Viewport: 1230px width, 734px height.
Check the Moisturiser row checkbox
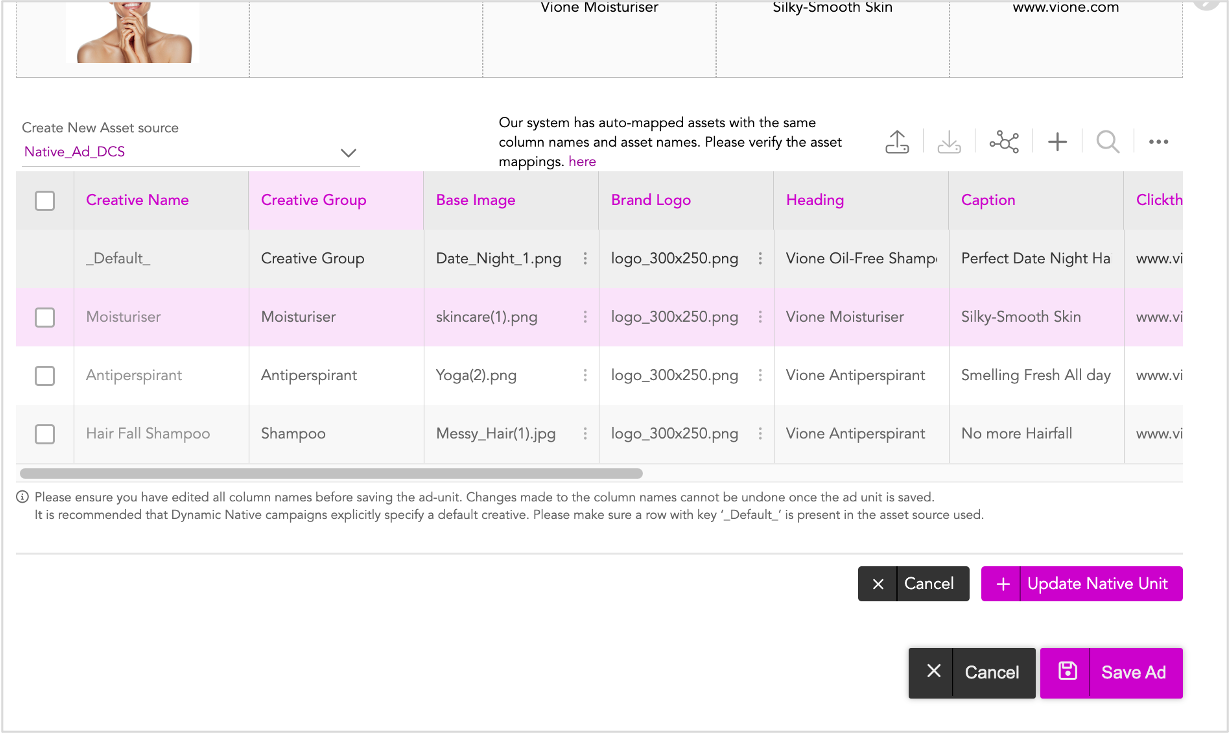[45, 317]
